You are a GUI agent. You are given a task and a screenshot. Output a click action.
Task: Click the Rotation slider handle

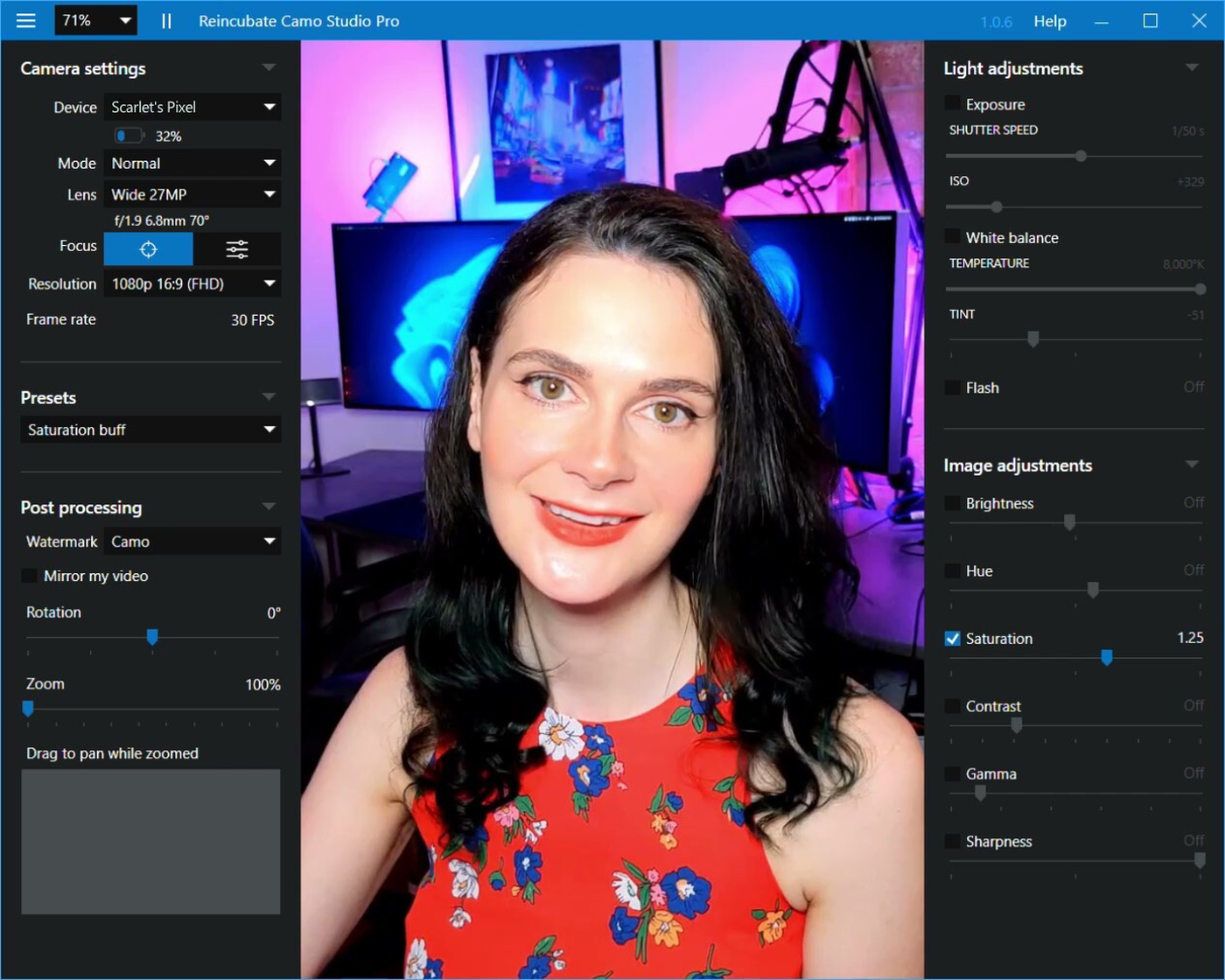tap(152, 637)
